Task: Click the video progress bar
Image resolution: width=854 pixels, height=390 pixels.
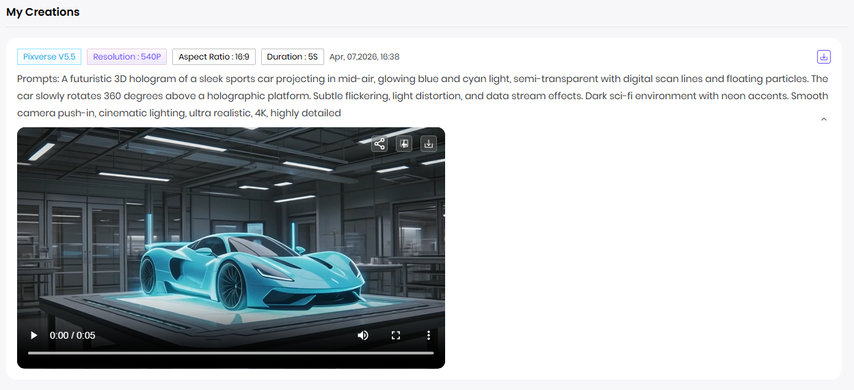Action: click(x=231, y=353)
